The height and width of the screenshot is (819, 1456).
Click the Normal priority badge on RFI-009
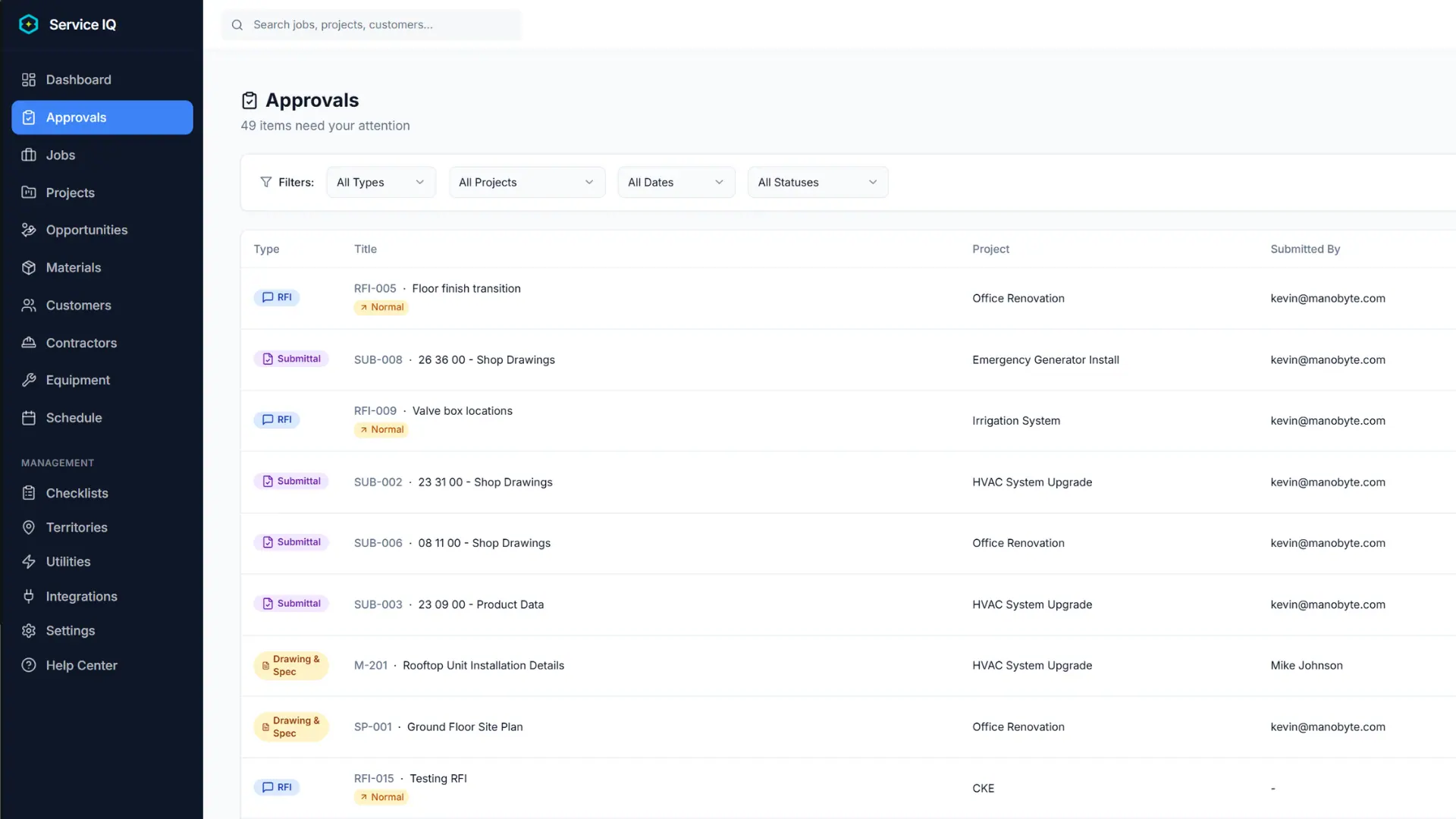point(381,429)
